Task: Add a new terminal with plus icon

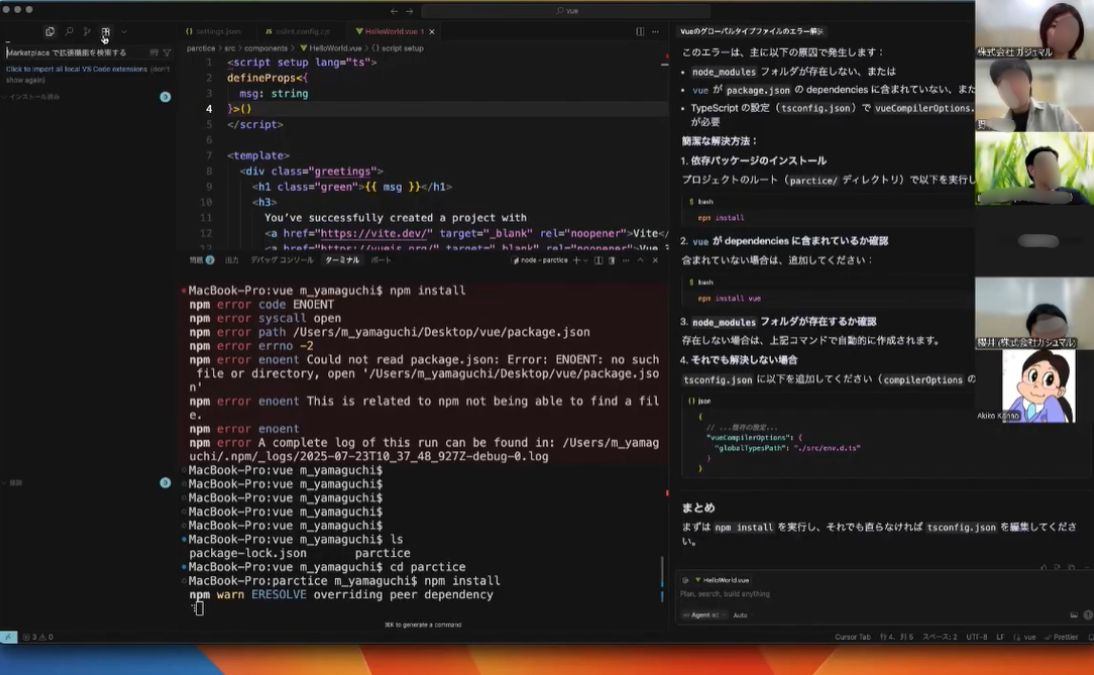Action: pos(576,260)
